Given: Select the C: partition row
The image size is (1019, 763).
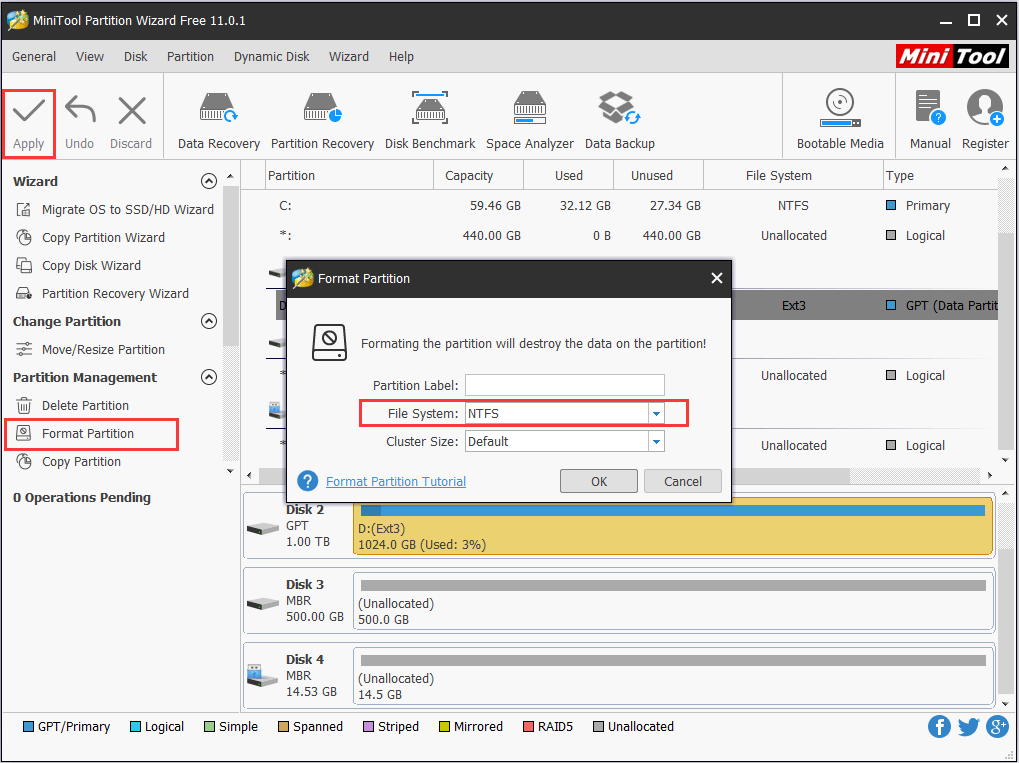Looking at the screenshot, I should click(x=617, y=205).
